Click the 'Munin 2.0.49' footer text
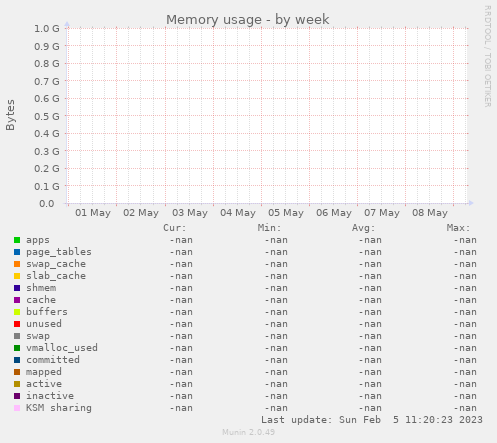The height and width of the screenshot is (443, 497). pos(249,432)
